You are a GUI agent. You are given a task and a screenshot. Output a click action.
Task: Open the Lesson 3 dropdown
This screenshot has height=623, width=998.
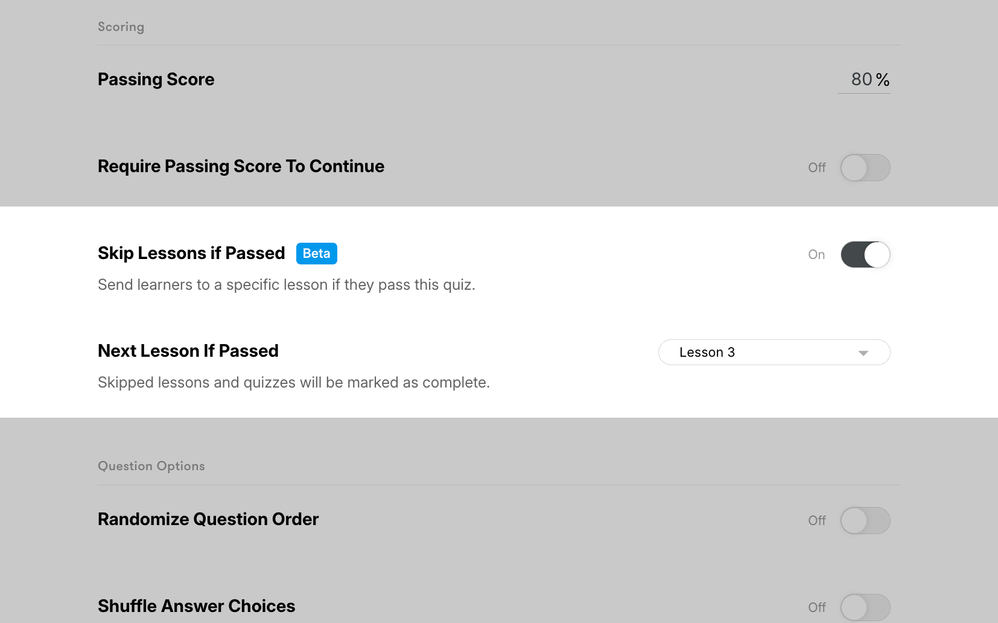(773, 353)
